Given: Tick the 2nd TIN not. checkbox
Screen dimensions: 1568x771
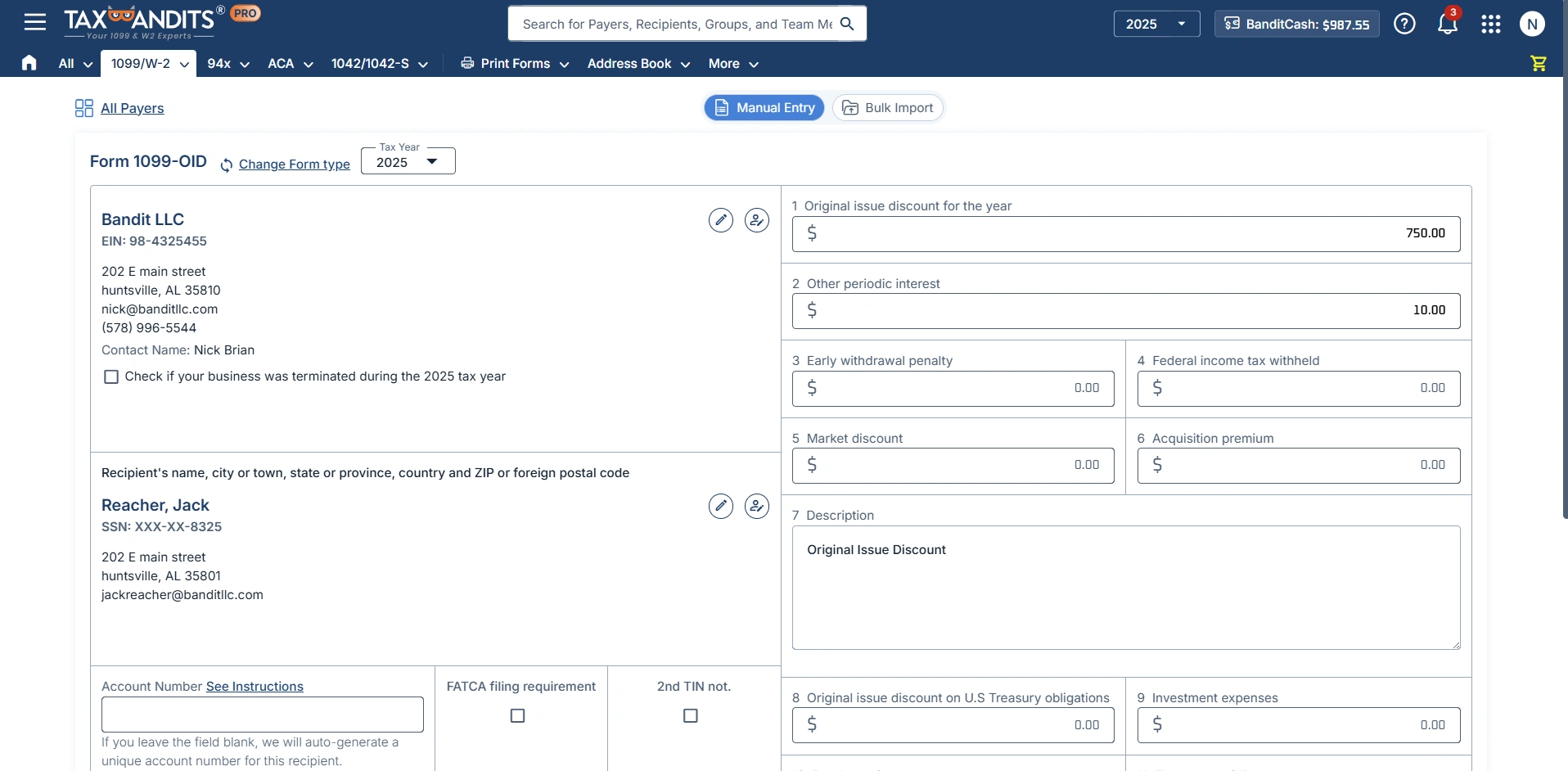Looking at the screenshot, I should [691, 716].
